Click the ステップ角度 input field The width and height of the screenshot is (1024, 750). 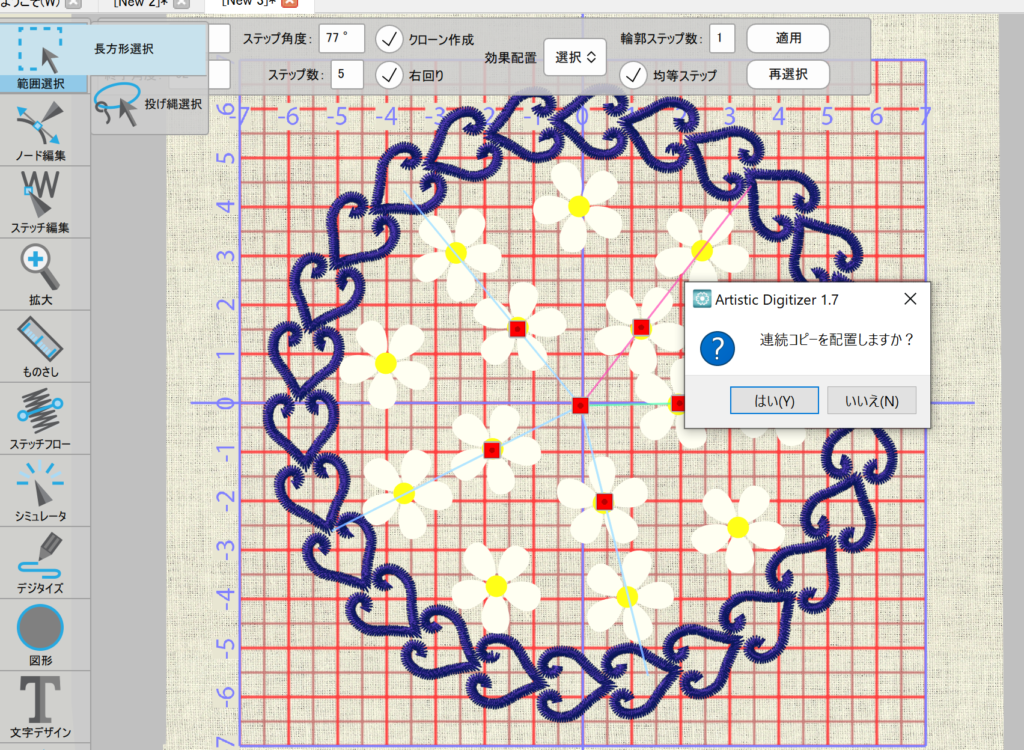tap(342, 40)
